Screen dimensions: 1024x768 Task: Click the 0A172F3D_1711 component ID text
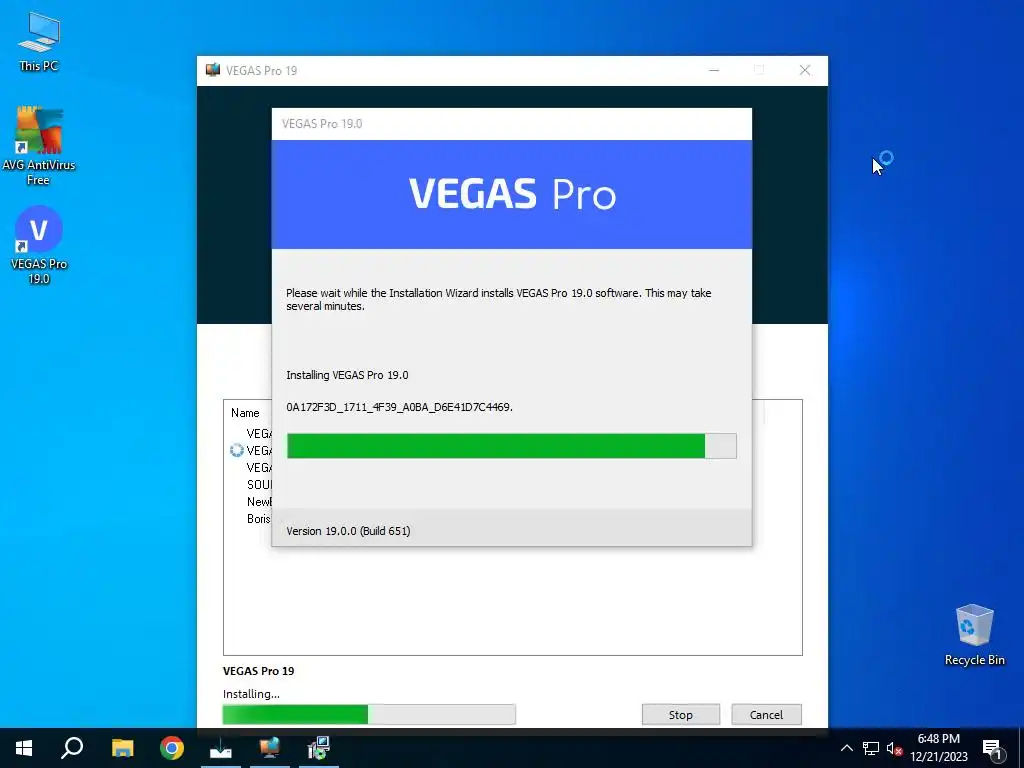(400, 407)
